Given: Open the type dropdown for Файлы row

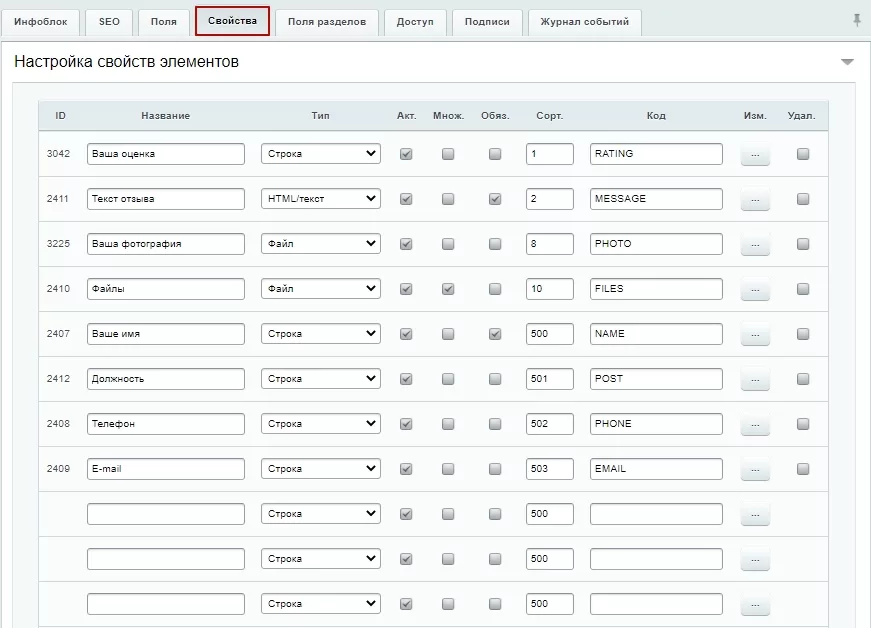Looking at the screenshot, I should coord(321,289).
